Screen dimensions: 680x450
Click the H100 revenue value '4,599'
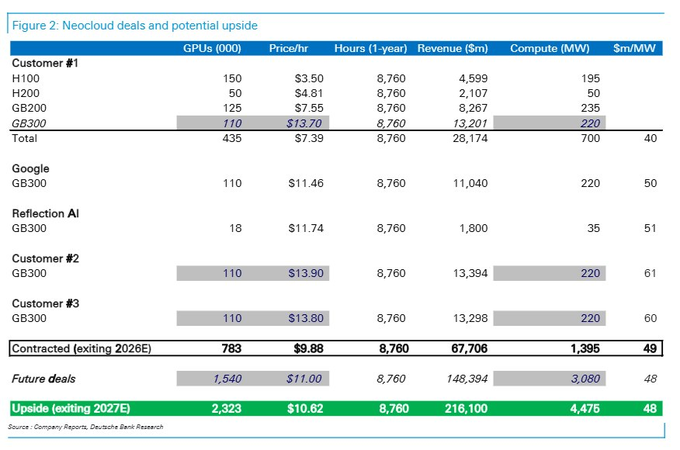474,78
